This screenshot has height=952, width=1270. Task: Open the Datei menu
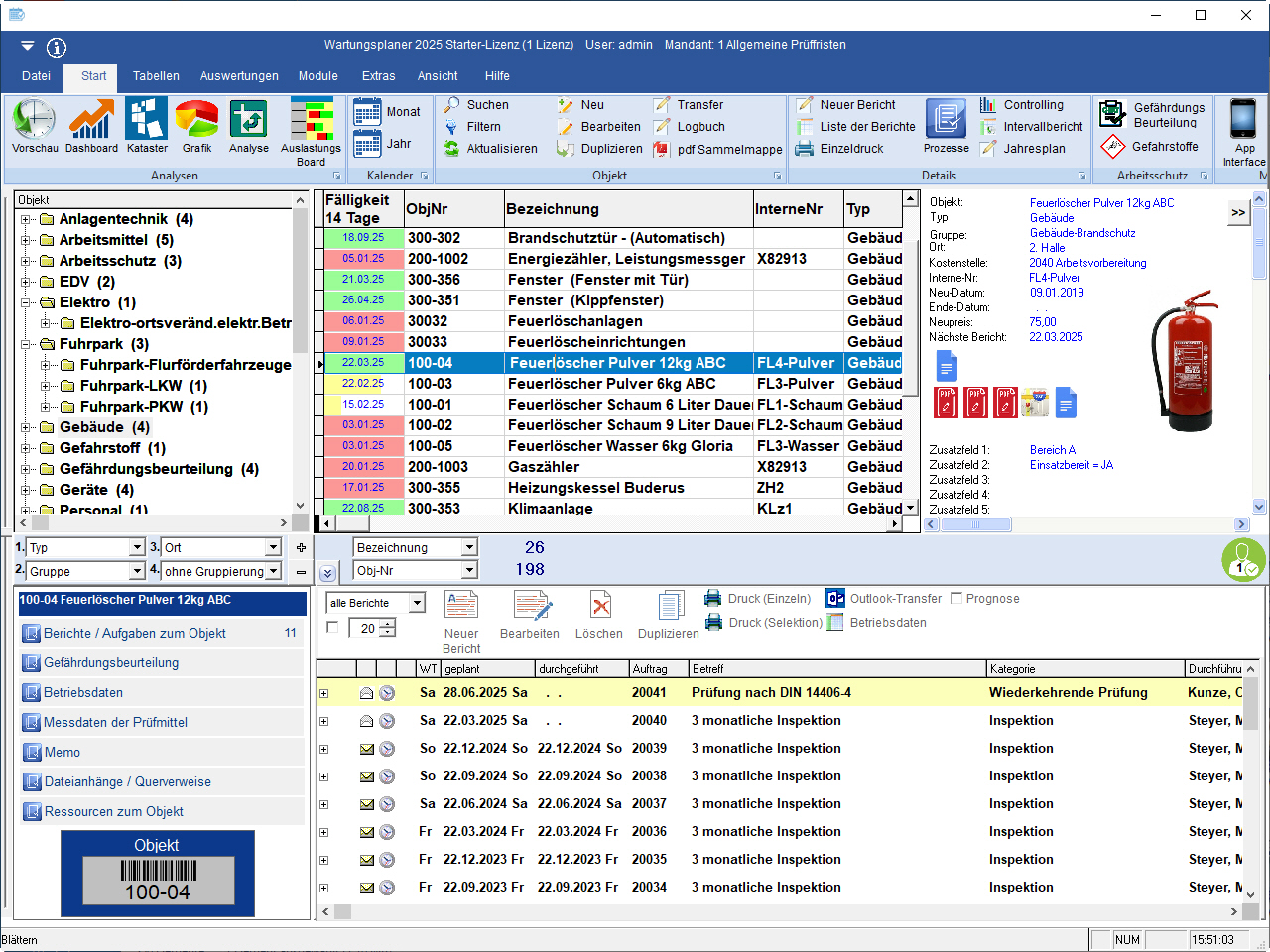(x=36, y=76)
